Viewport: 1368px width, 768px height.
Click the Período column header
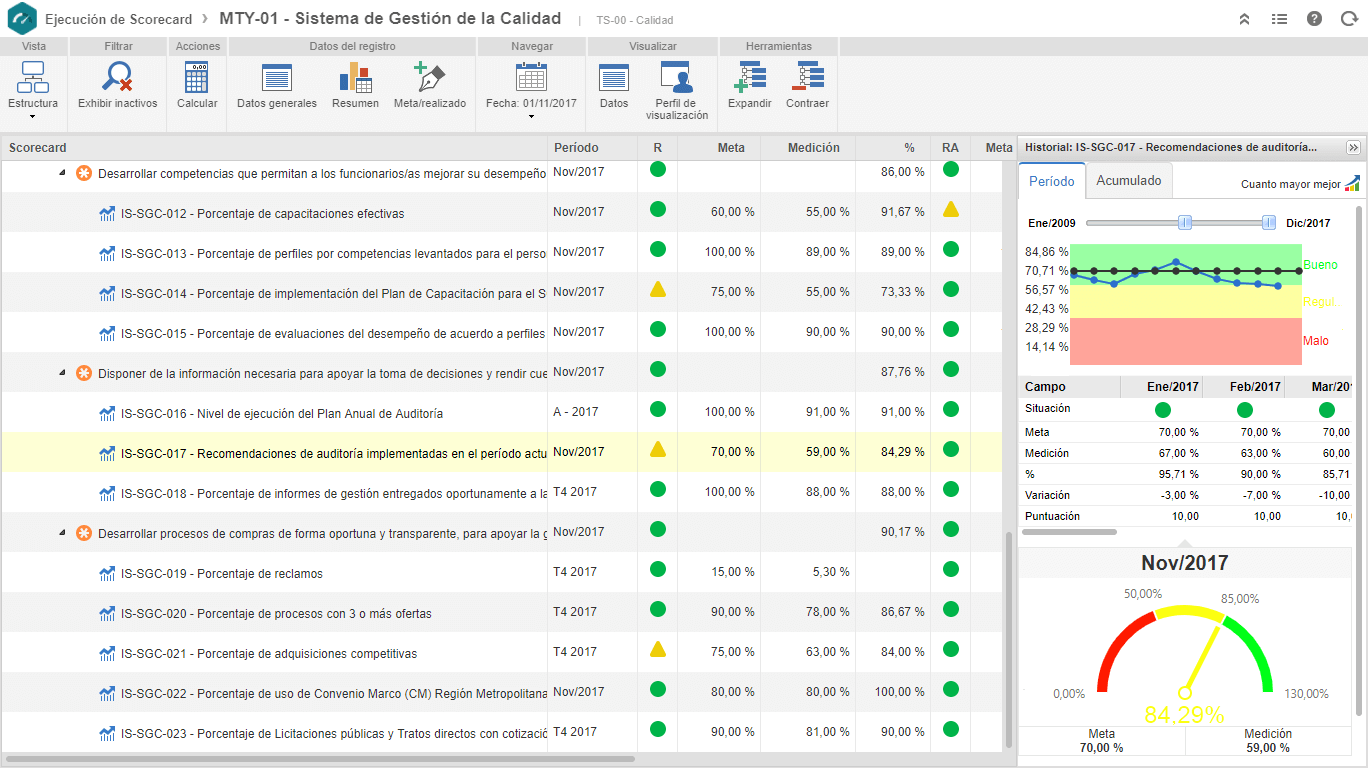(592, 148)
